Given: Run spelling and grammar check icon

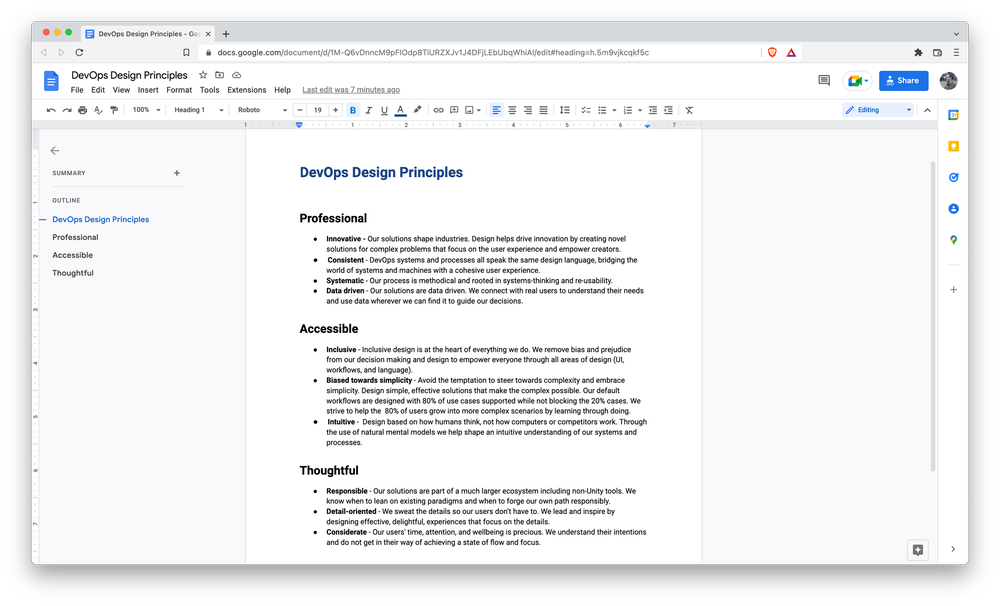Looking at the screenshot, I should [98, 110].
